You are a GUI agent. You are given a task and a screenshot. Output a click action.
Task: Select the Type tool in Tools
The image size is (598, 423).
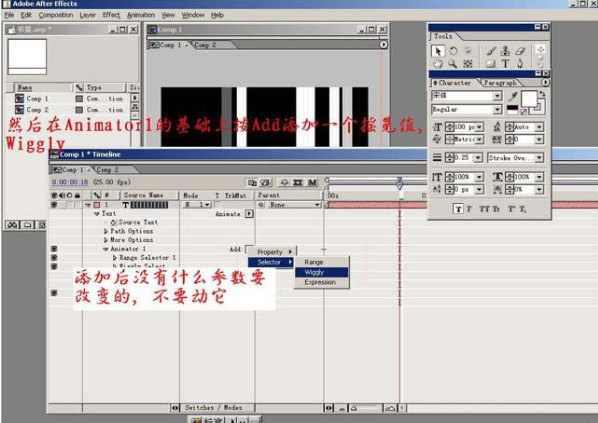tap(505, 64)
